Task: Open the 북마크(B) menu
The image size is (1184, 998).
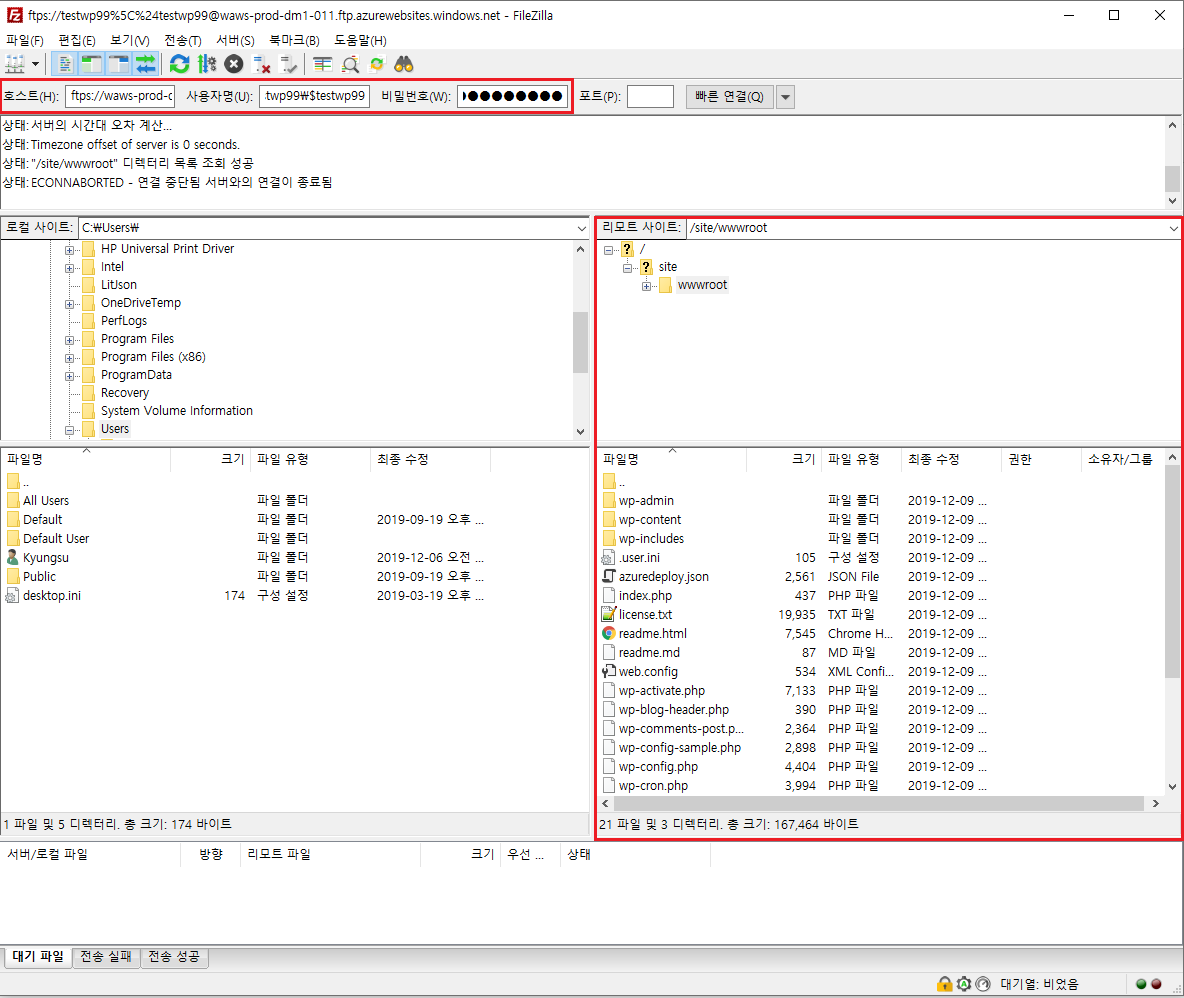Action: (294, 41)
